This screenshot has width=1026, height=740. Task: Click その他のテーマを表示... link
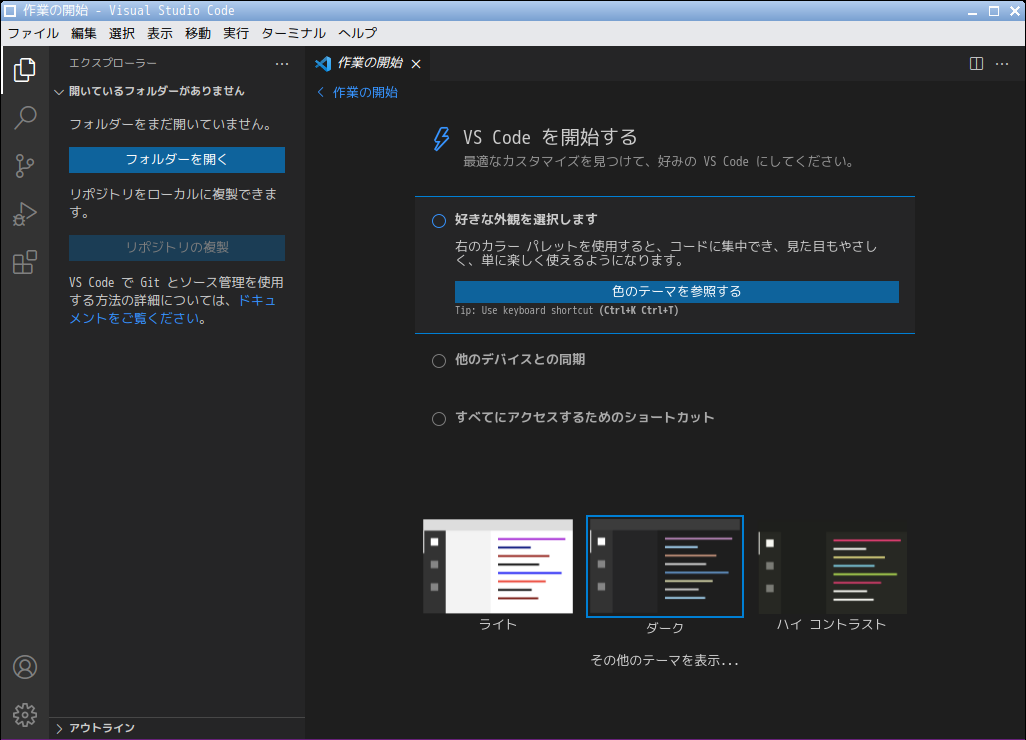click(664, 661)
